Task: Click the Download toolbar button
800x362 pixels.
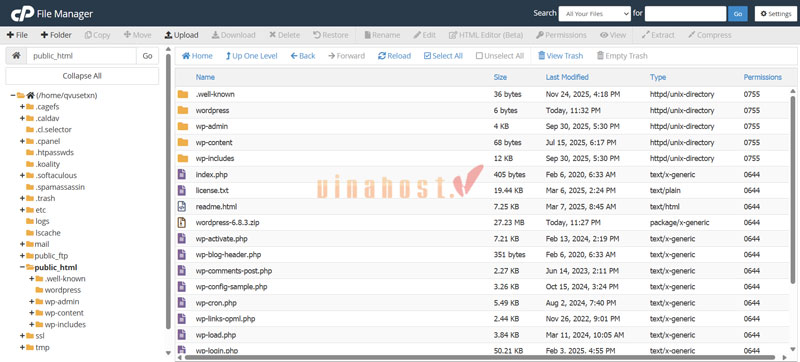Action: tap(234, 35)
